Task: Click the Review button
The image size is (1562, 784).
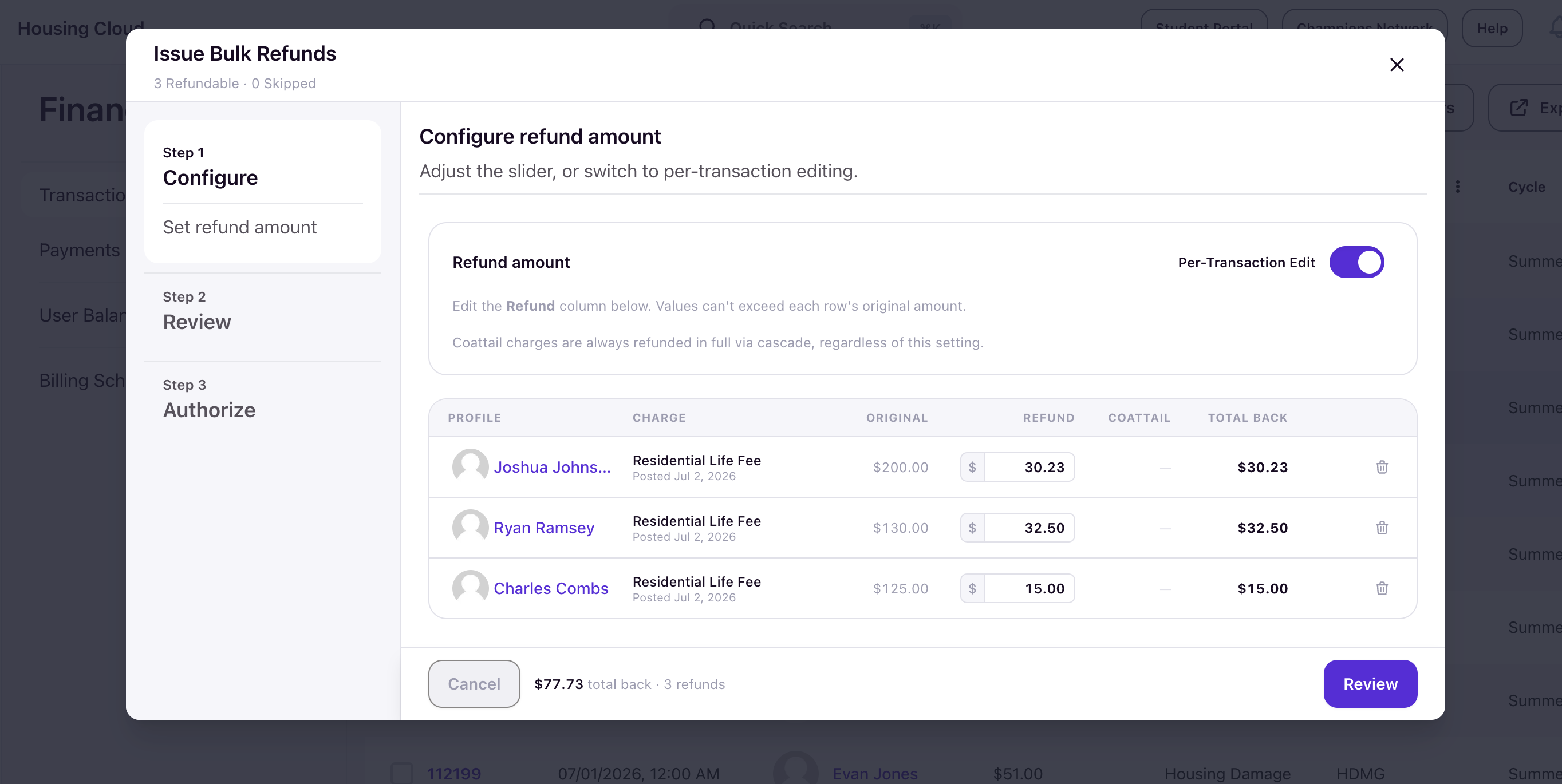Action: [1370, 684]
